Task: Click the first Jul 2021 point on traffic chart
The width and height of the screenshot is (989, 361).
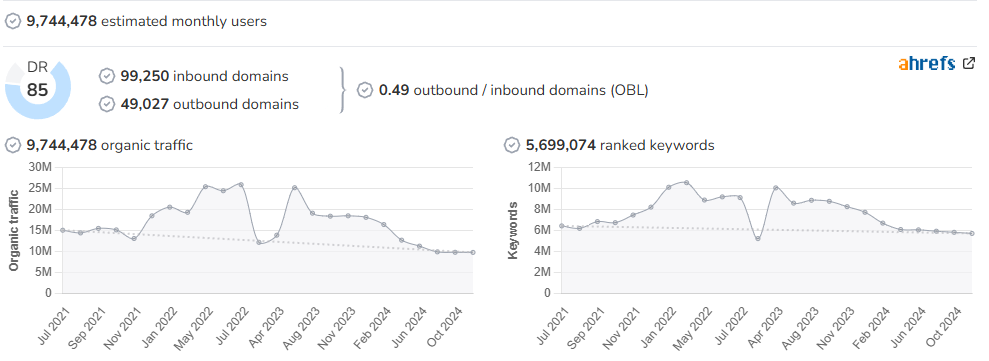Action: tap(62, 230)
